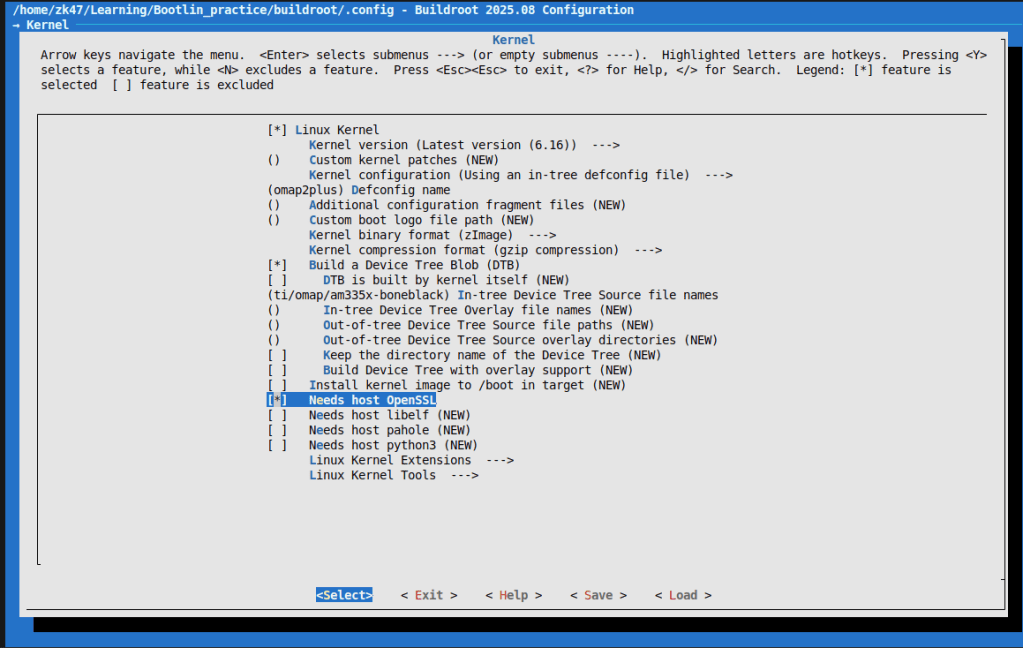Enable Needs host pahole checkbox

coord(278,430)
